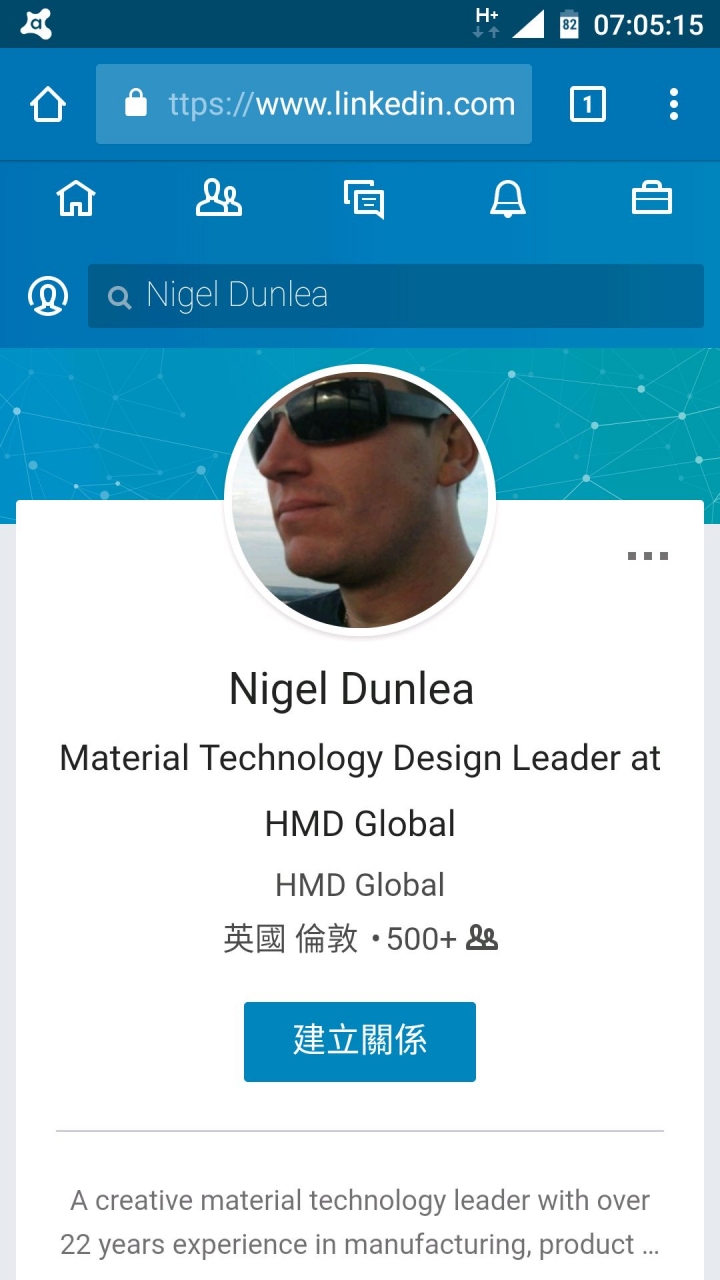Tap the search magnifier icon
Image resolution: width=720 pixels, height=1280 pixels.
coord(120,297)
